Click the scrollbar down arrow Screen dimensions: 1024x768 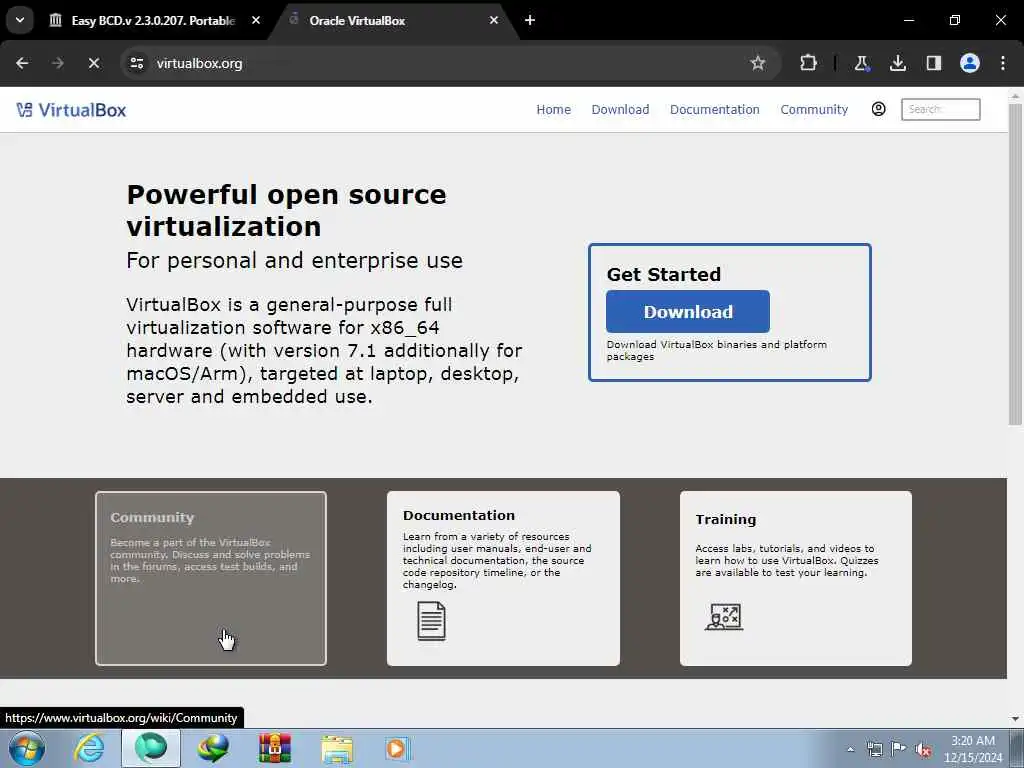[1015, 719]
